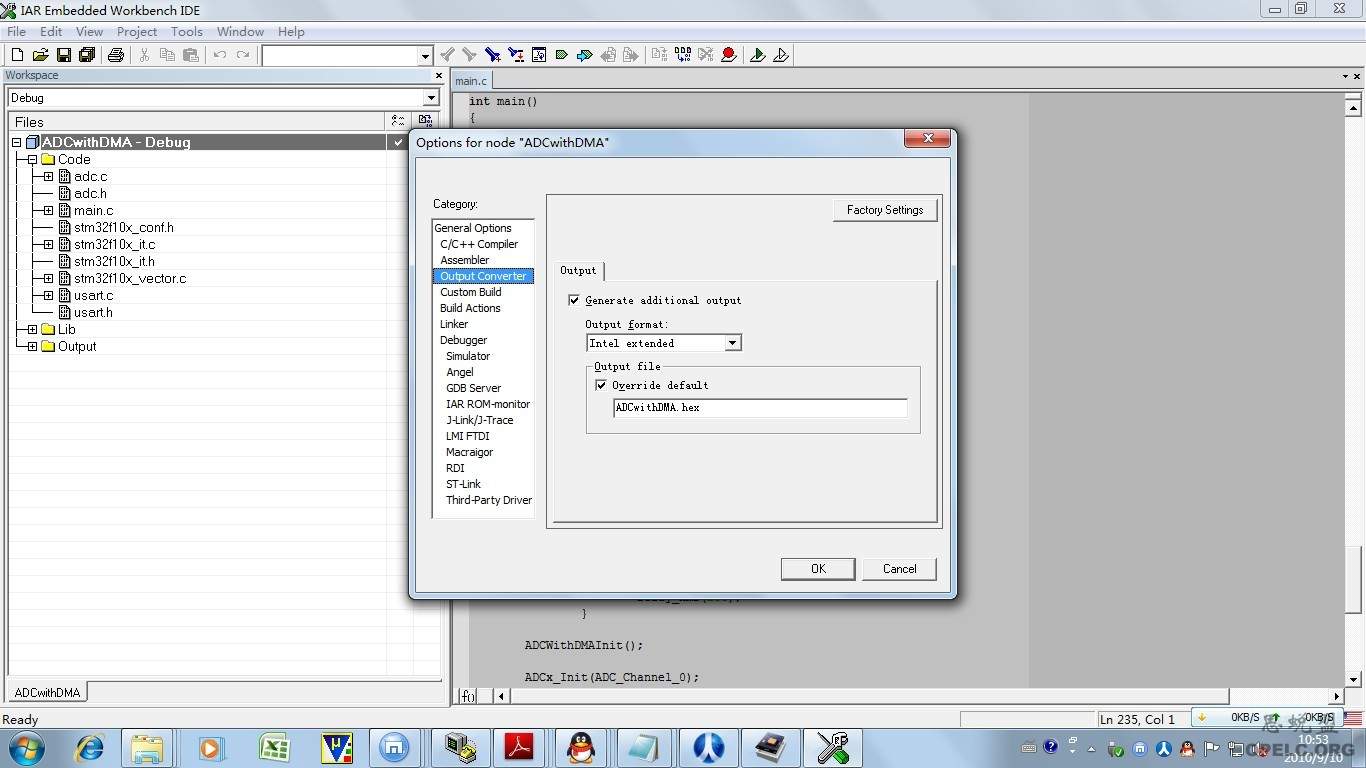
Task: Toggle Generate additional output checkbox
Action: (x=574, y=300)
